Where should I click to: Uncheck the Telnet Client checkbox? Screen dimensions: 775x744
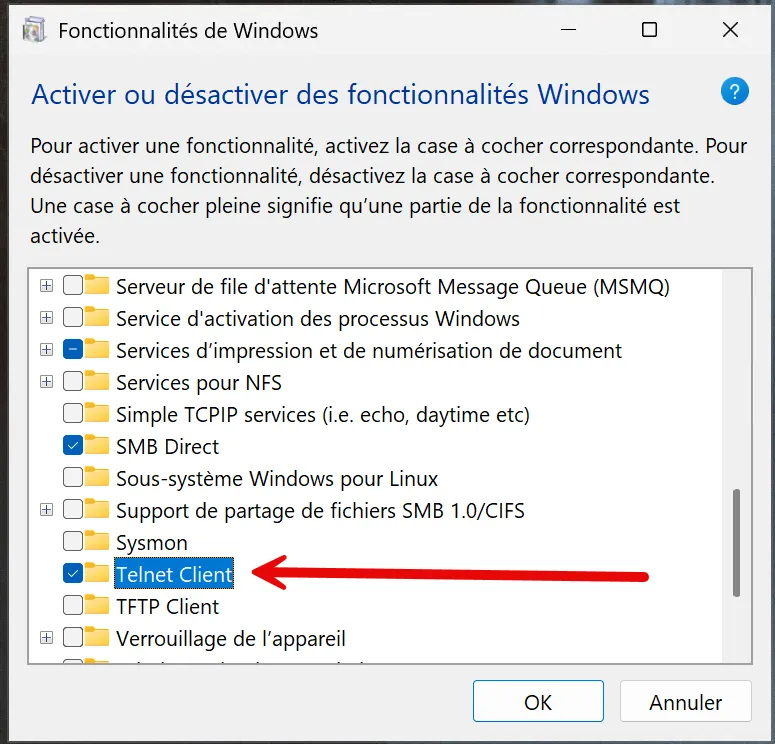click(73, 573)
